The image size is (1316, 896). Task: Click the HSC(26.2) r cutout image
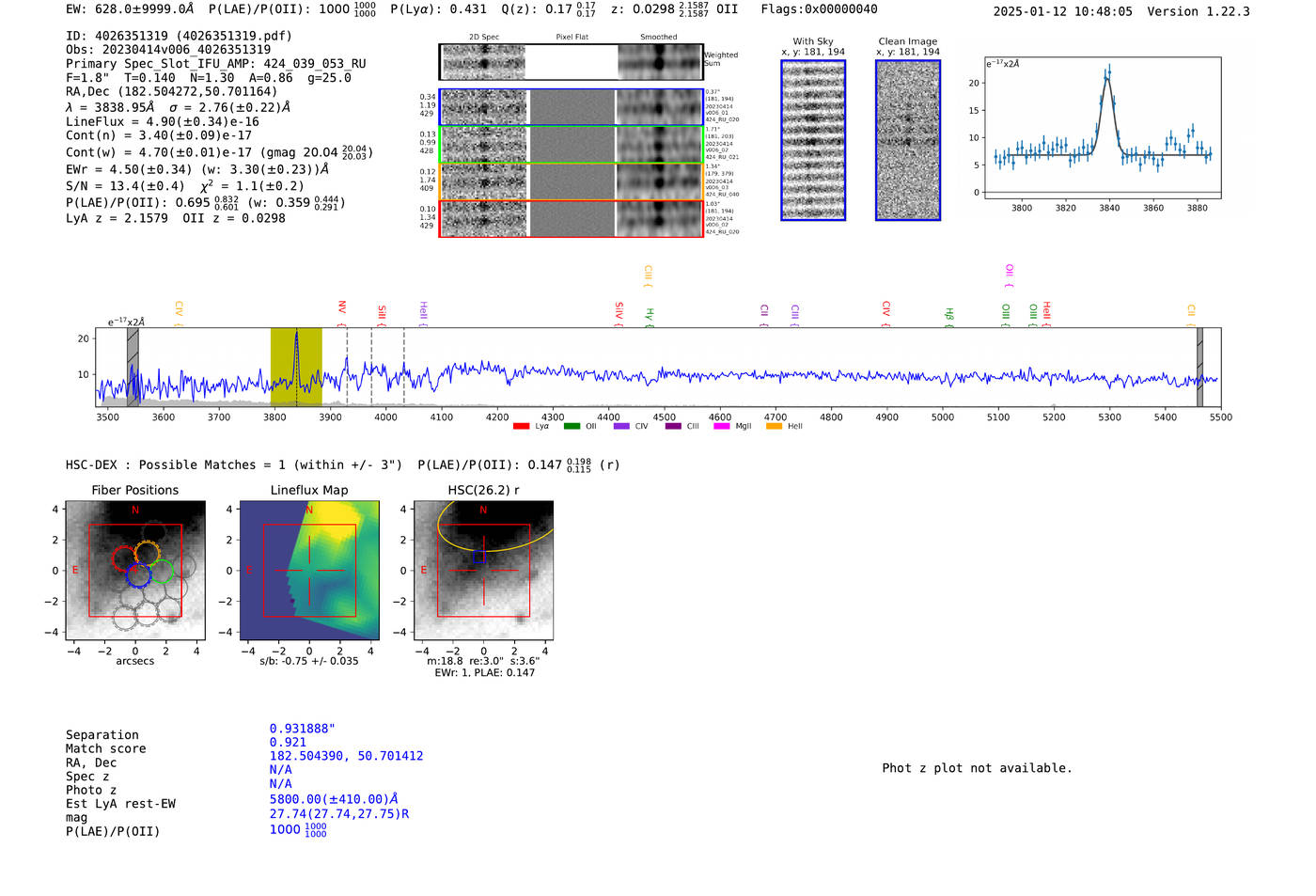tap(483, 572)
